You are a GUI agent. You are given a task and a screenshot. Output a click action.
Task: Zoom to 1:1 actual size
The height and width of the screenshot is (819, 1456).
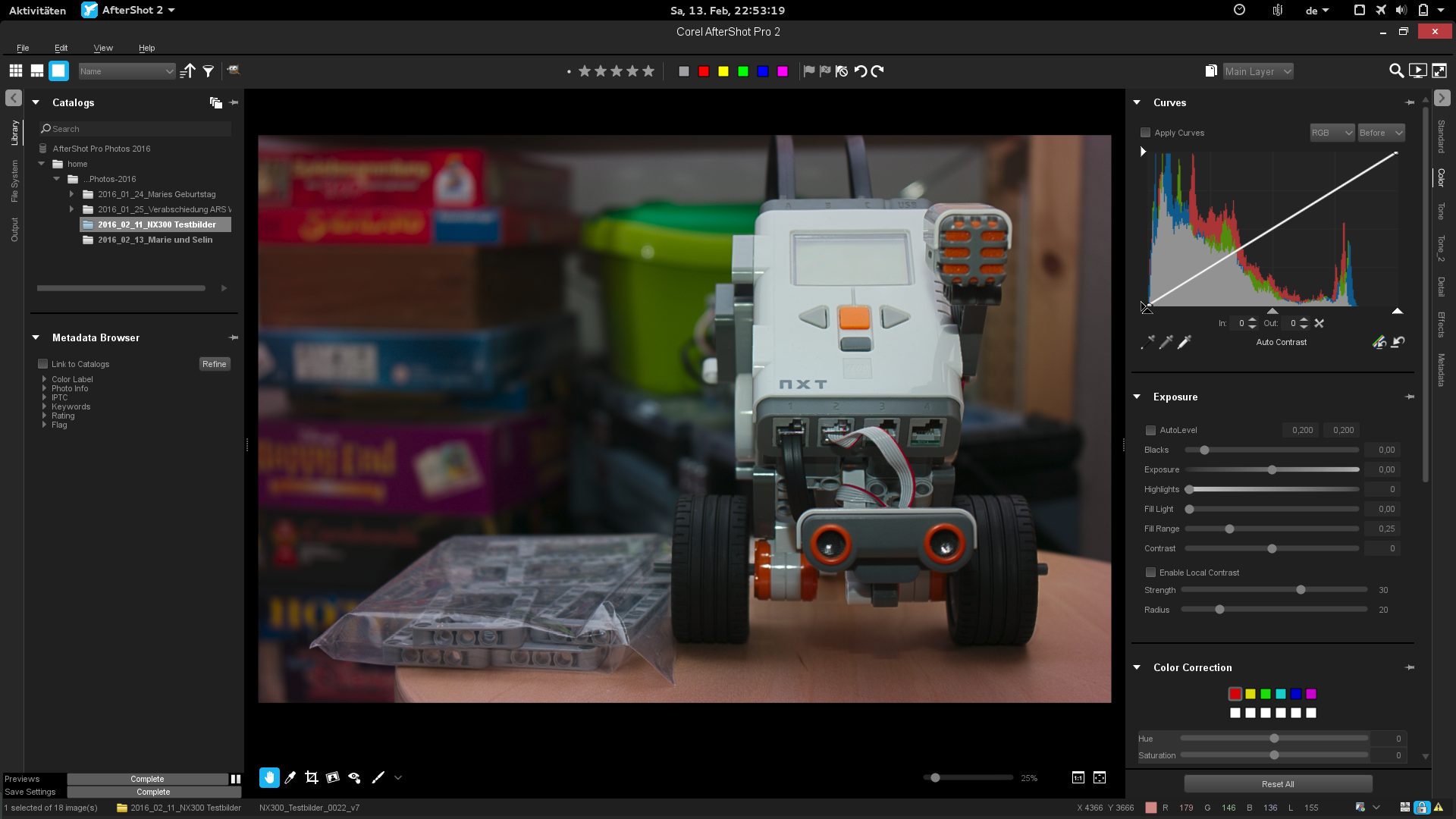pyautogui.click(x=1078, y=777)
